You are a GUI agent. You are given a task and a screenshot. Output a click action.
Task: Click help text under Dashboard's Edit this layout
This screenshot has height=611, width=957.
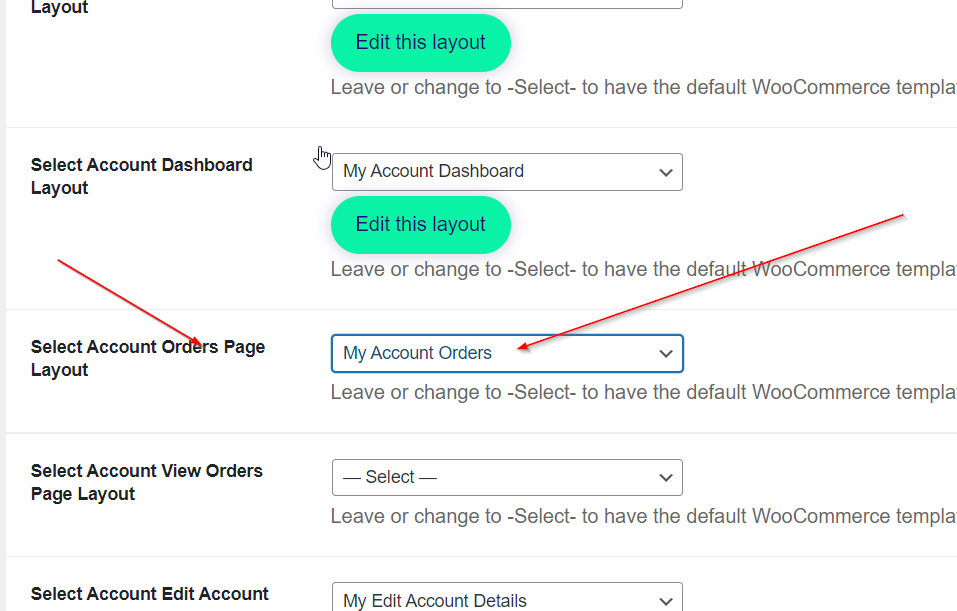(x=642, y=270)
